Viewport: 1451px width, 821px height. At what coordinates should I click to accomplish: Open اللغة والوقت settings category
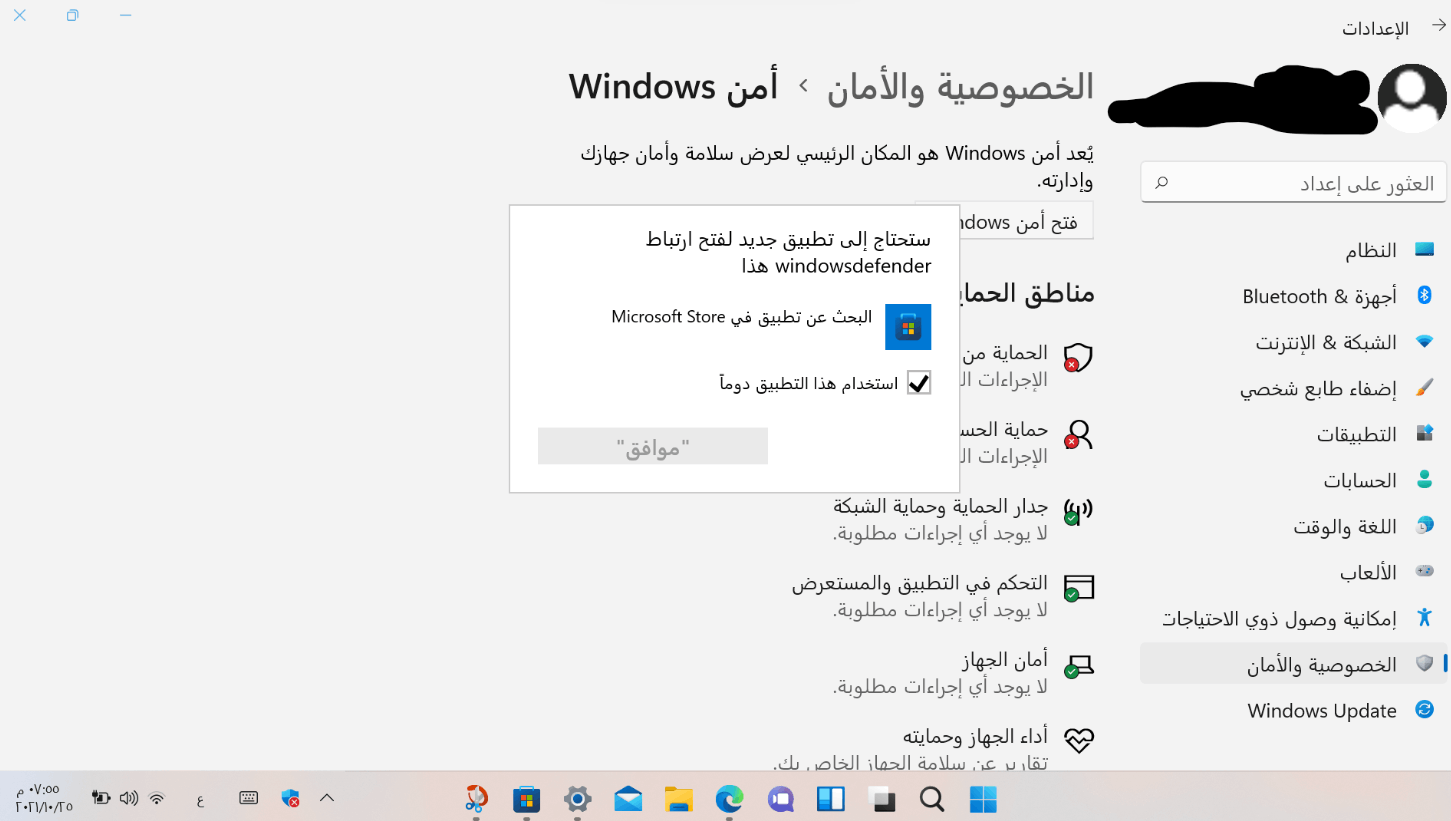[1294, 526]
